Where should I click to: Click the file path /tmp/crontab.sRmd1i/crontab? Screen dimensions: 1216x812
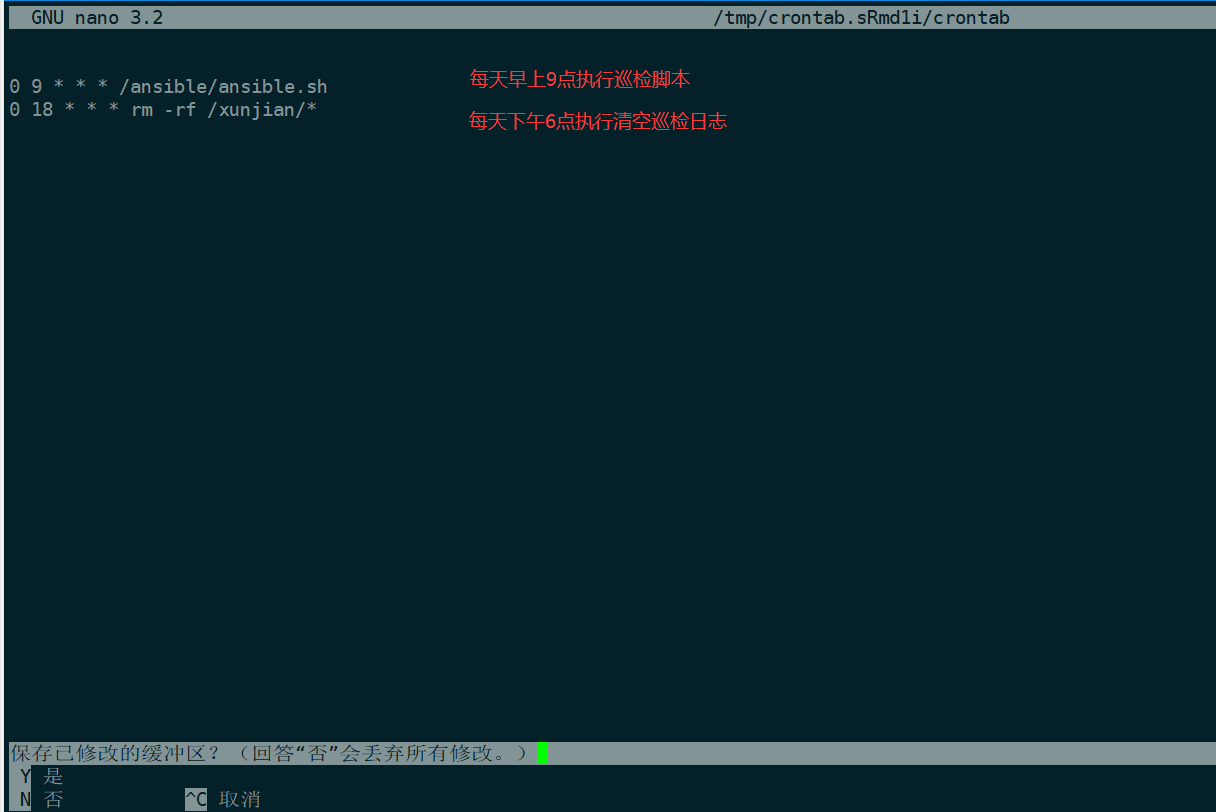tap(860, 16)
